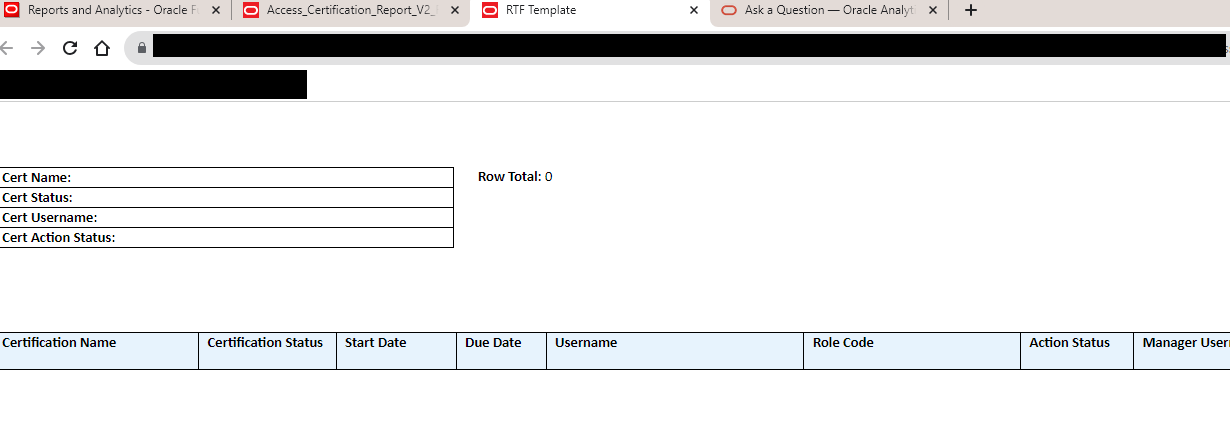
Task: Click the Cert Username row
Action: pyautogui.click(x=226, y=217)
